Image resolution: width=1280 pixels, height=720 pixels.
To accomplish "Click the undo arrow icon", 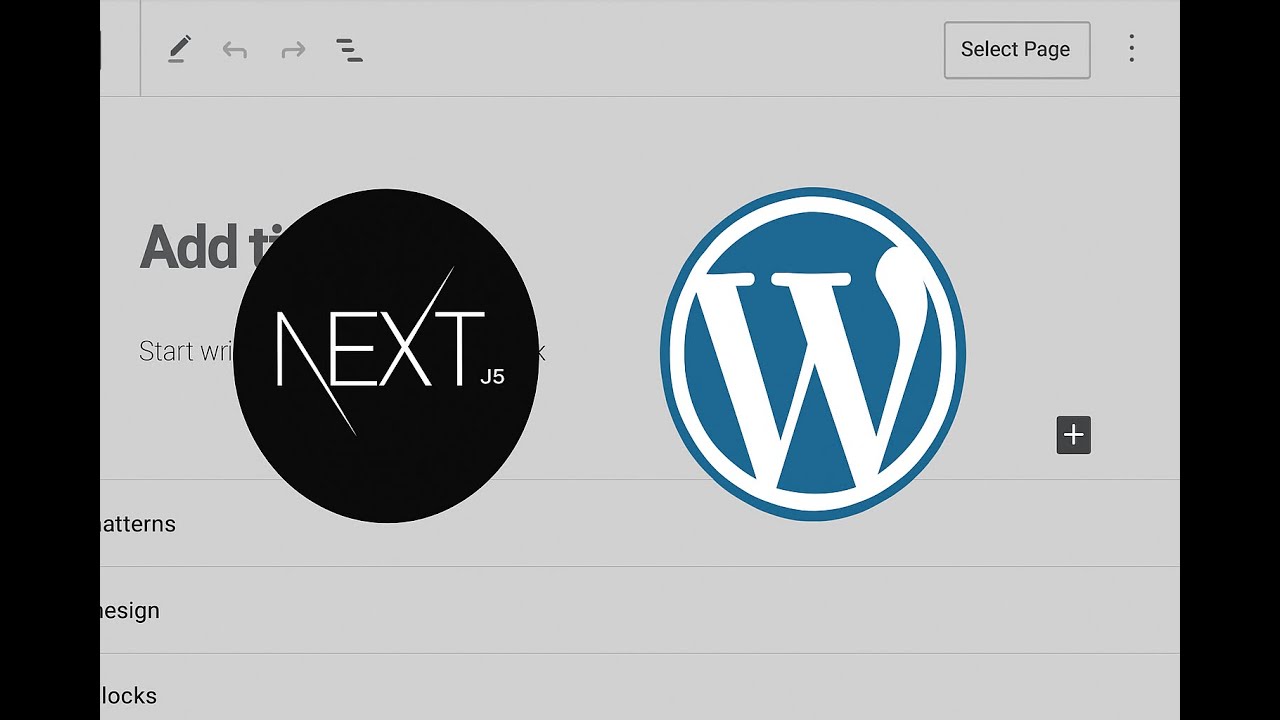I will (x=235, y=50).
